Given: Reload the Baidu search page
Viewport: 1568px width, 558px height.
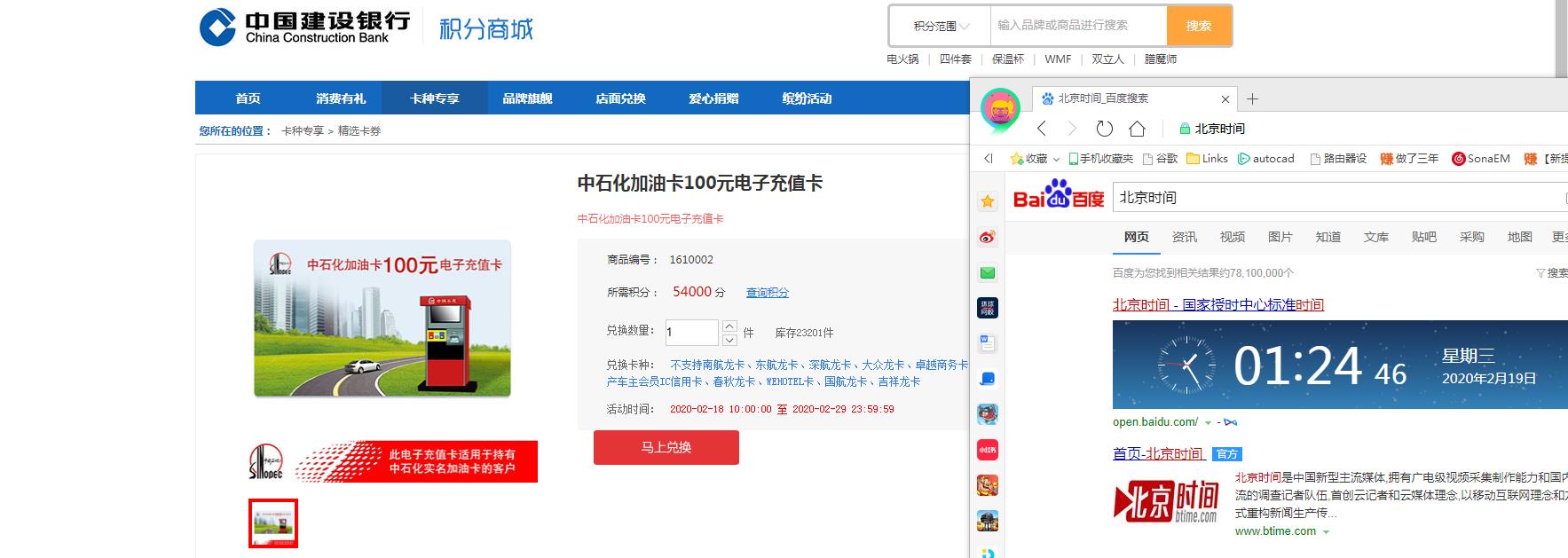Looking at the screenshot, I should 1104,129.
